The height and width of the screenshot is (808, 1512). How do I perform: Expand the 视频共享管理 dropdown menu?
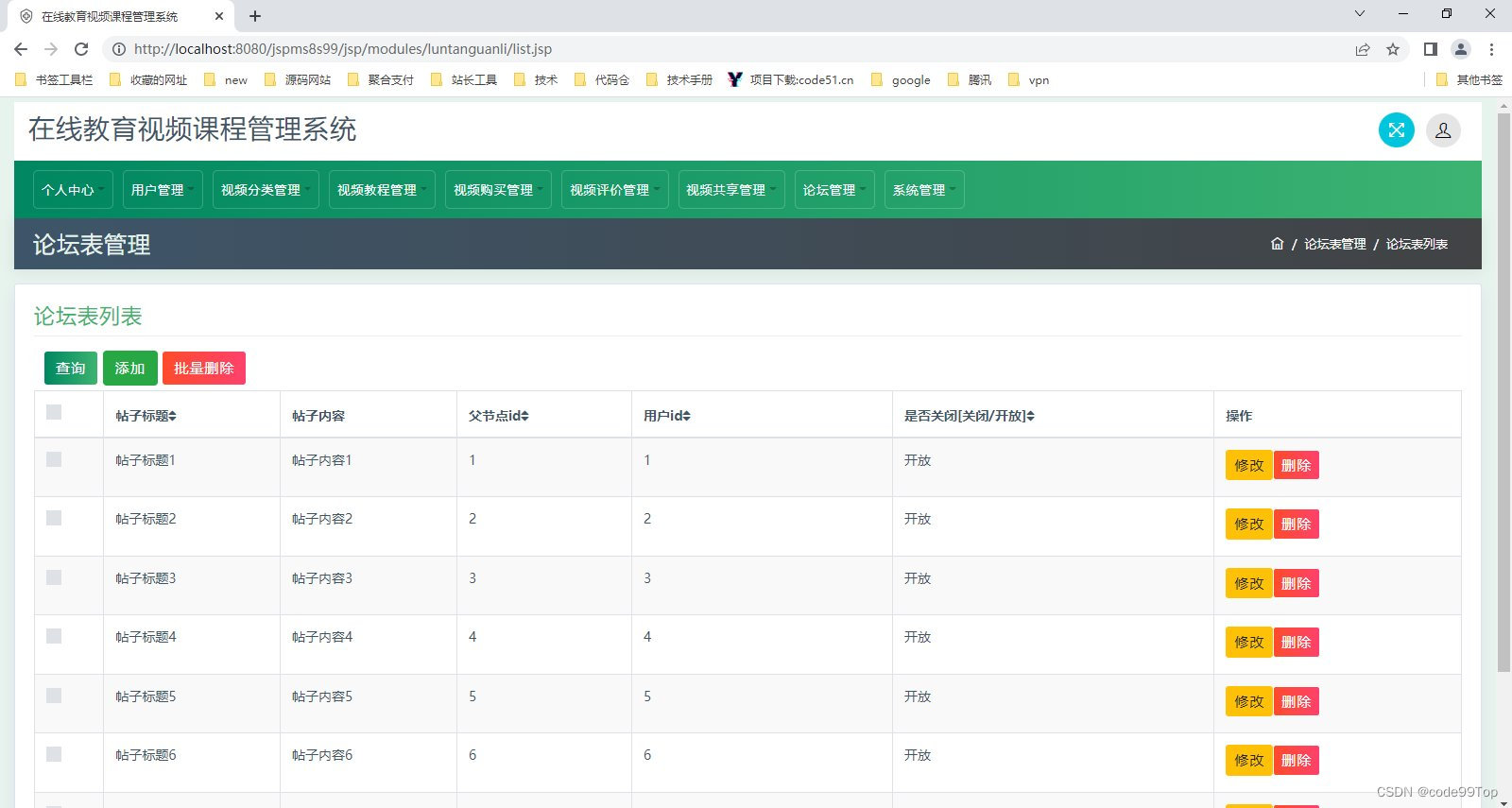click(731, 190)
